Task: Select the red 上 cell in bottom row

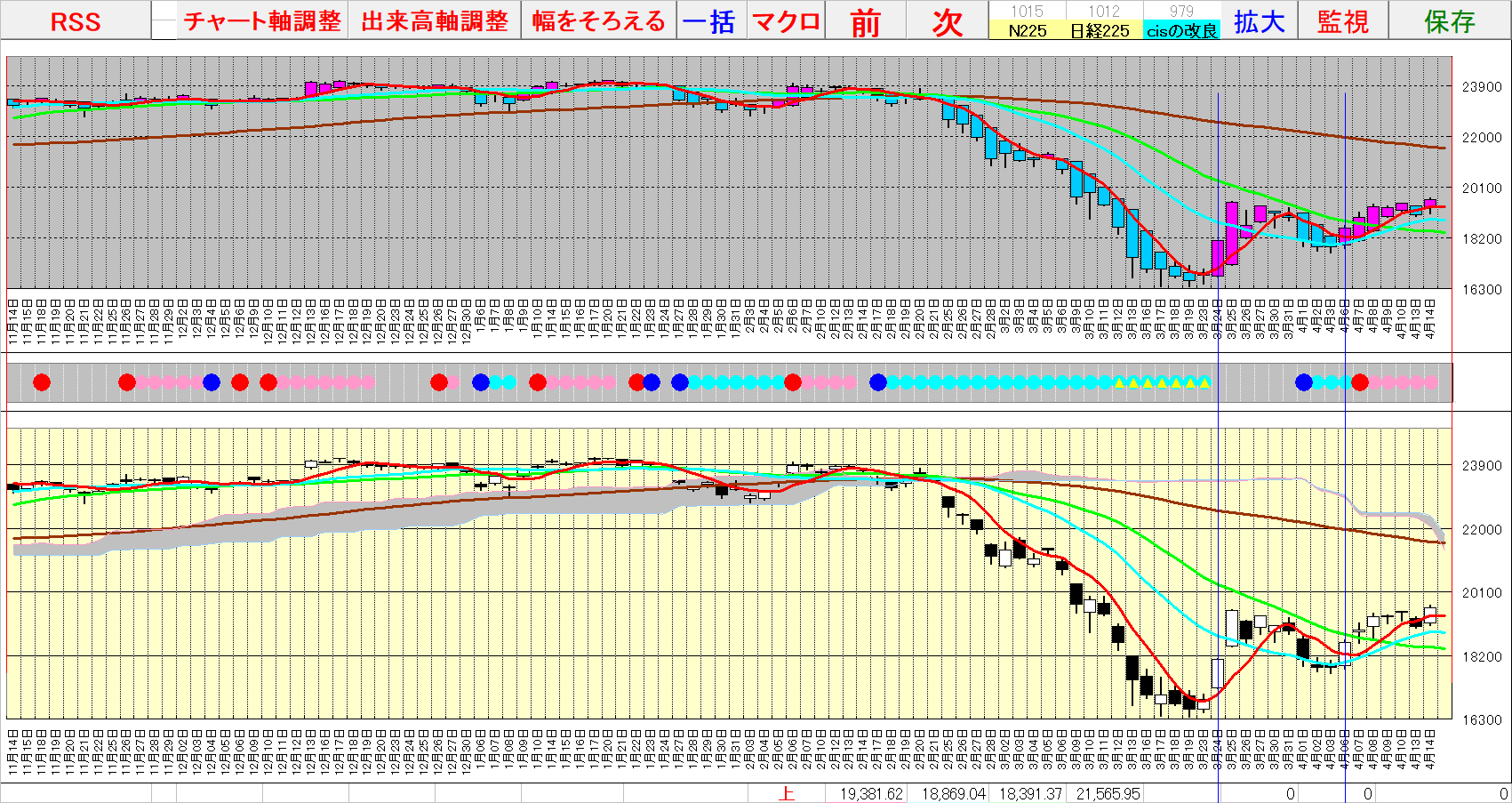Action: (x=787, y=793)
